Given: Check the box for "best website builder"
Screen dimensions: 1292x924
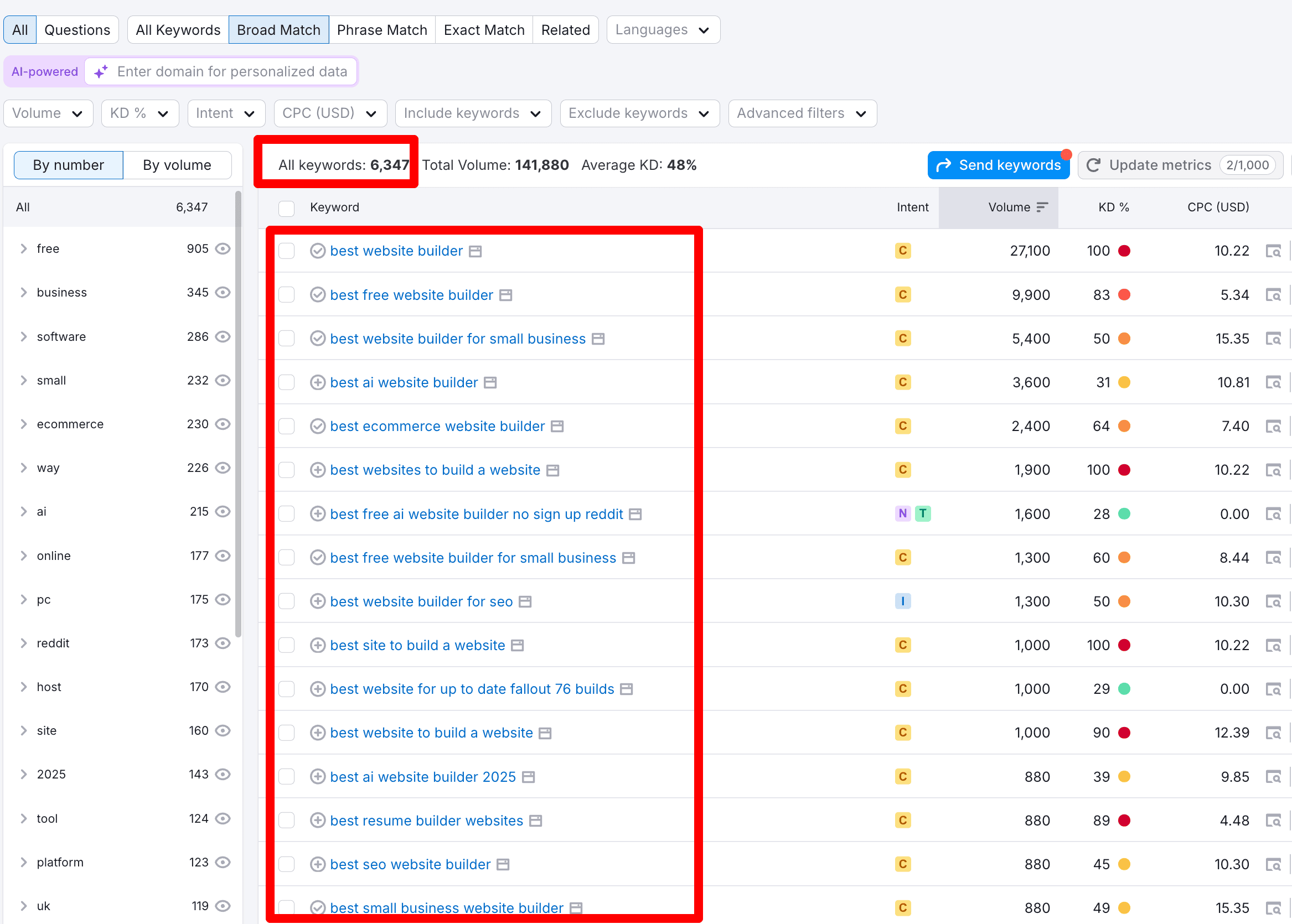Looking at the screenshot, I should click(x=286, y=250).
